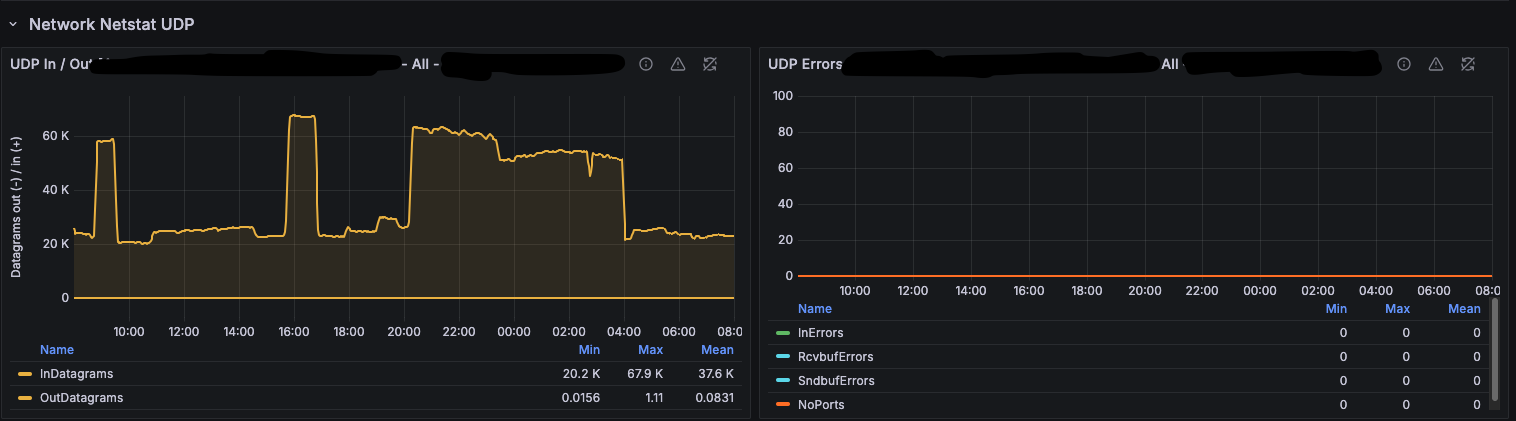Click the 16:00 x-axis label in UDP In / Out
The height and width of the screenshot is (421, 1516).
(294, 331)
